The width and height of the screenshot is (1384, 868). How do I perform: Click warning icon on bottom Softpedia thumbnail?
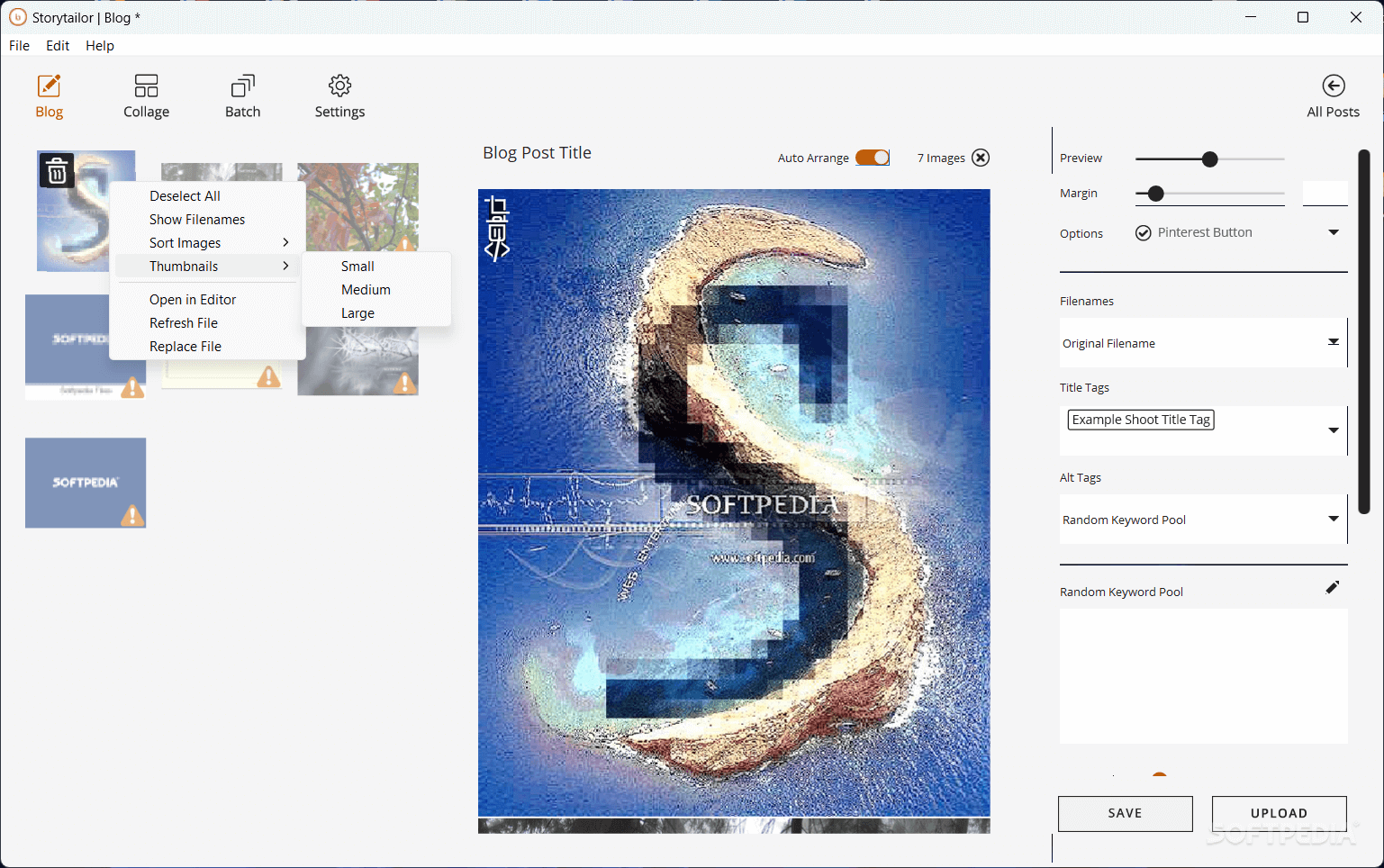tap(133, 515)
